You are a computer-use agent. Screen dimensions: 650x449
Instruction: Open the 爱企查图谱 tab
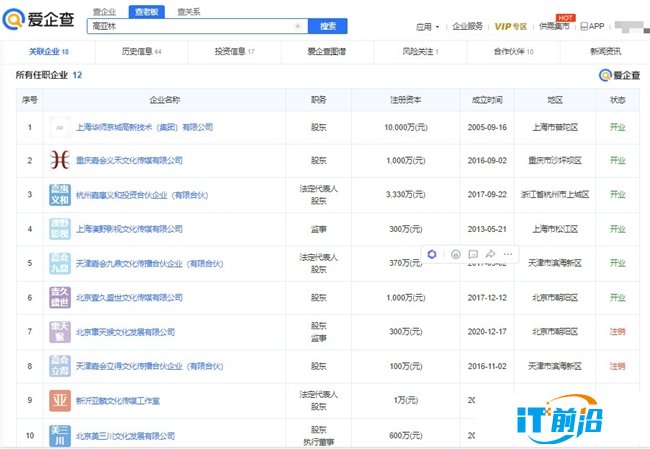tap(327, 52)
